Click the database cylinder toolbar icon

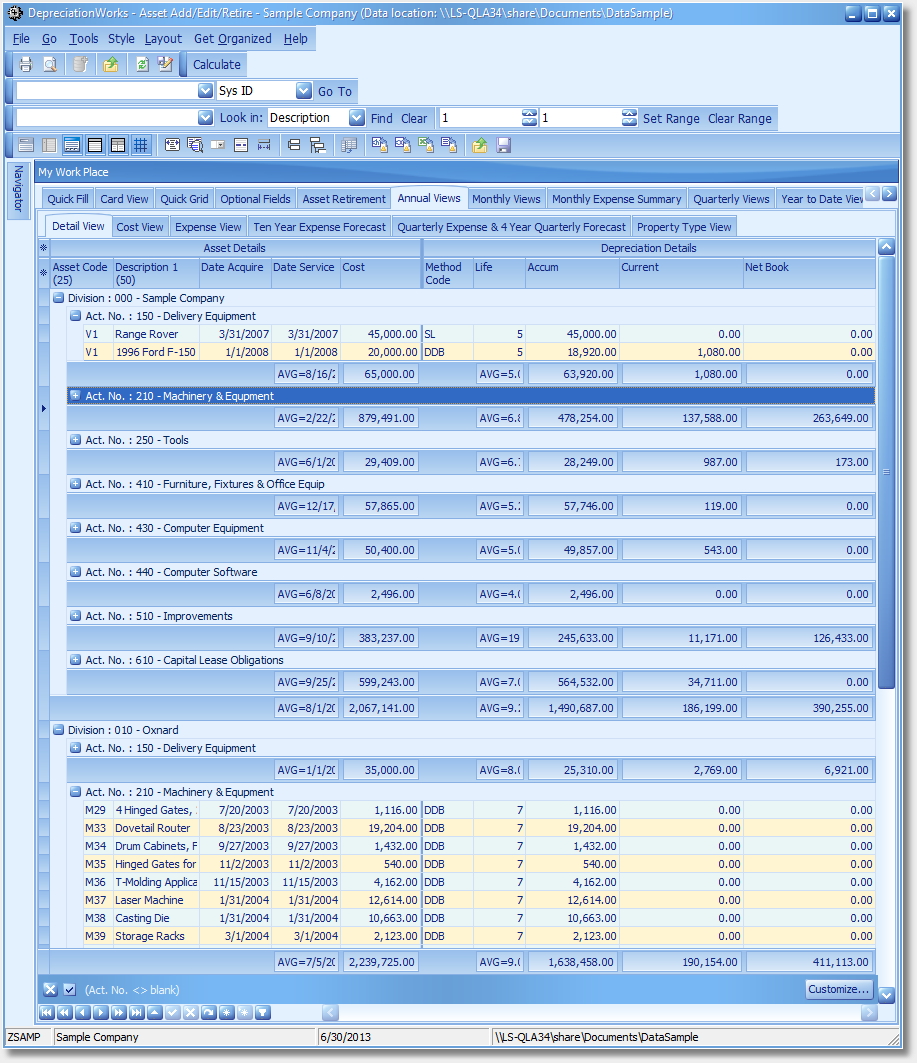80,64
